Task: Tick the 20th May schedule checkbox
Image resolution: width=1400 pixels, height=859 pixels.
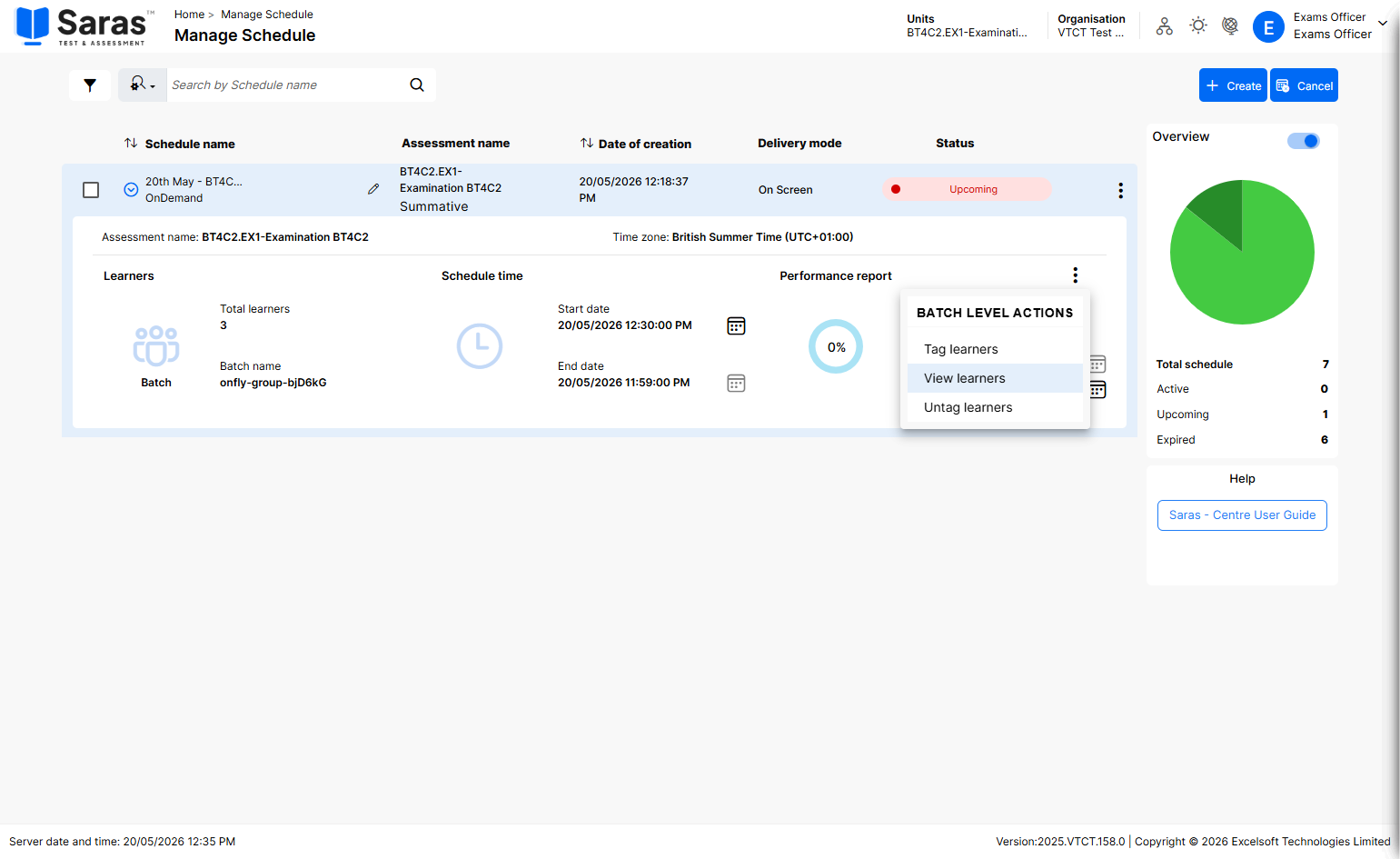Action: [91, 190]
